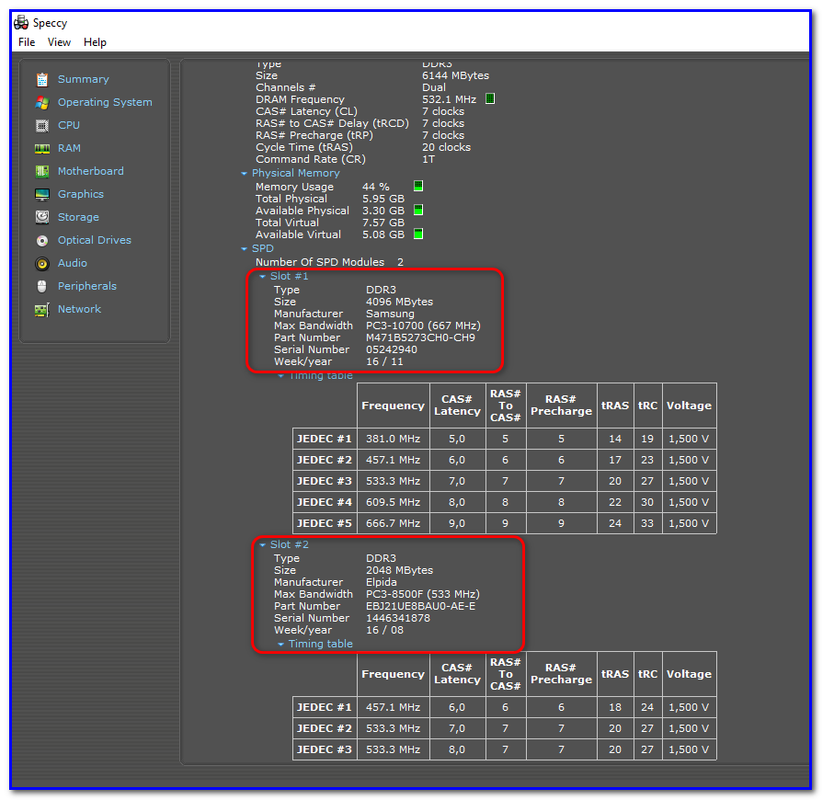The height and width of the screenshot is (800, 822).
Task: Click the Summary clipboard icon
Action: (x=42, y=80)
